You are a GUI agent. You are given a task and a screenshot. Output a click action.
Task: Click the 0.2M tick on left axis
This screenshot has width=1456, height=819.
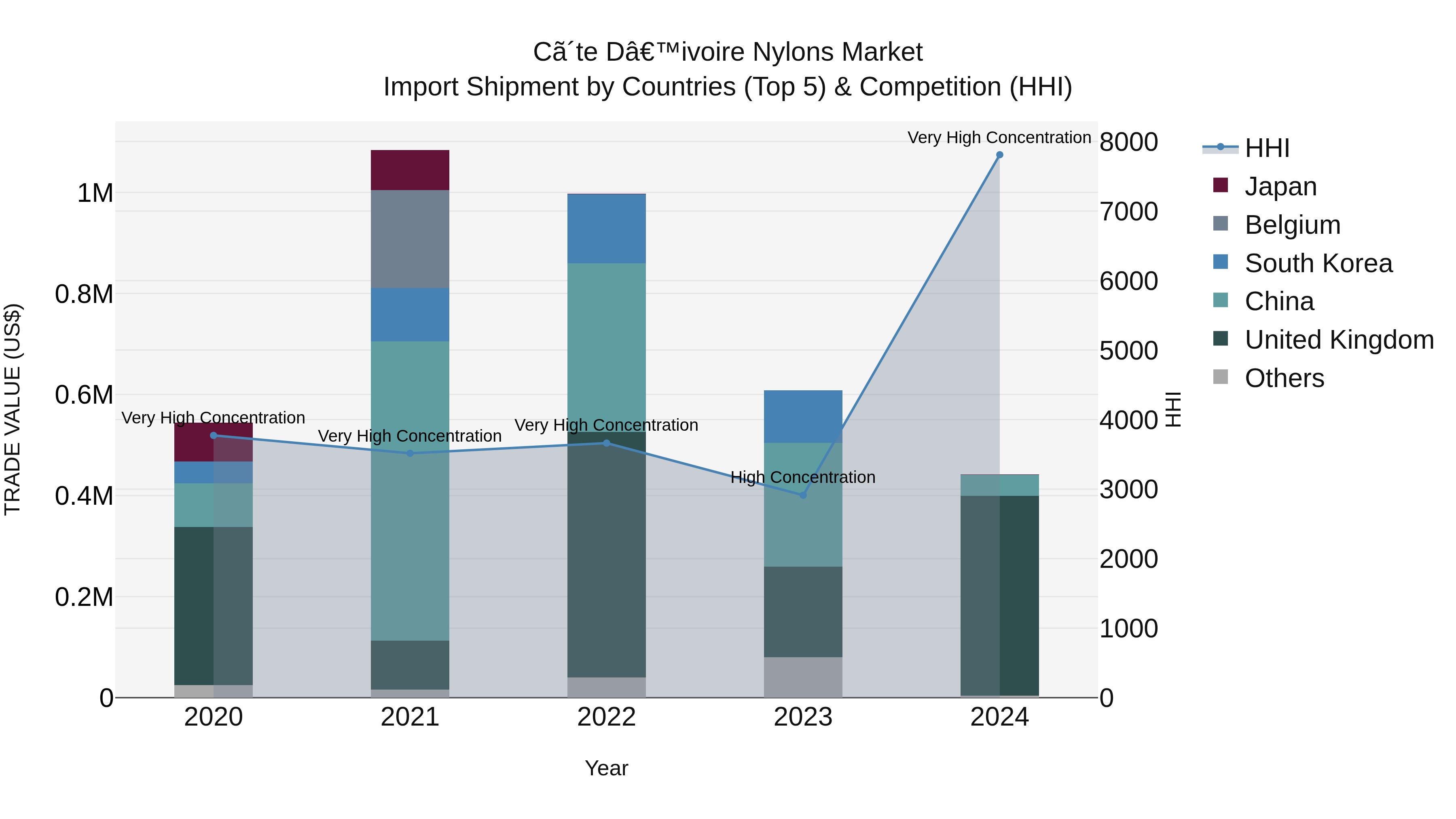tap(84, 597)
